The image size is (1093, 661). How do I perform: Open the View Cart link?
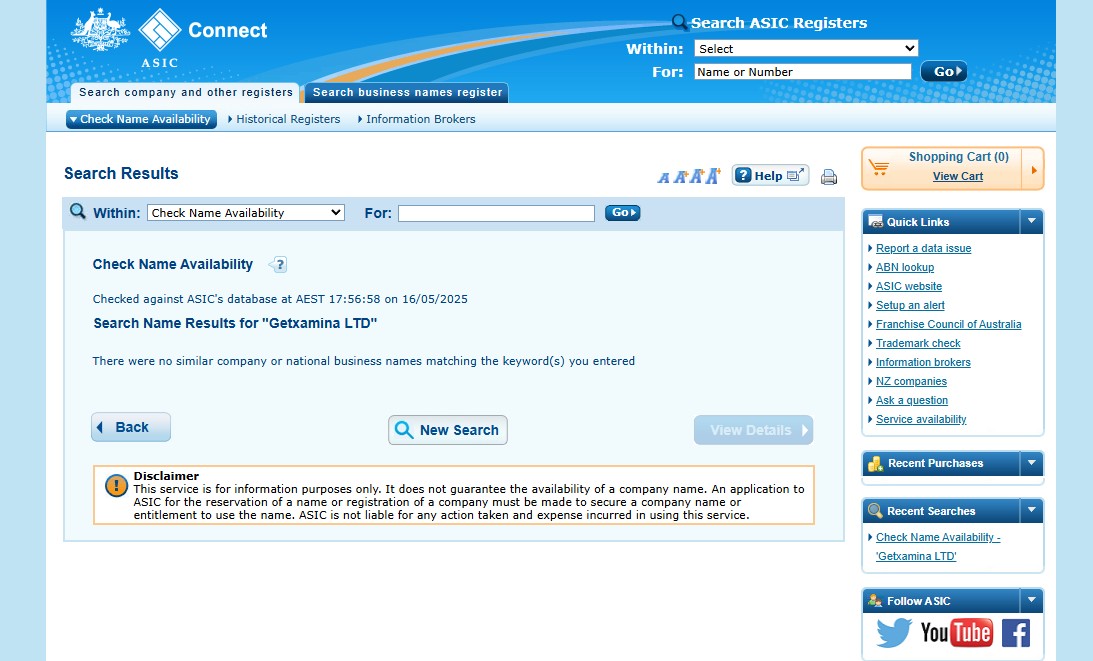coord(958,176)
